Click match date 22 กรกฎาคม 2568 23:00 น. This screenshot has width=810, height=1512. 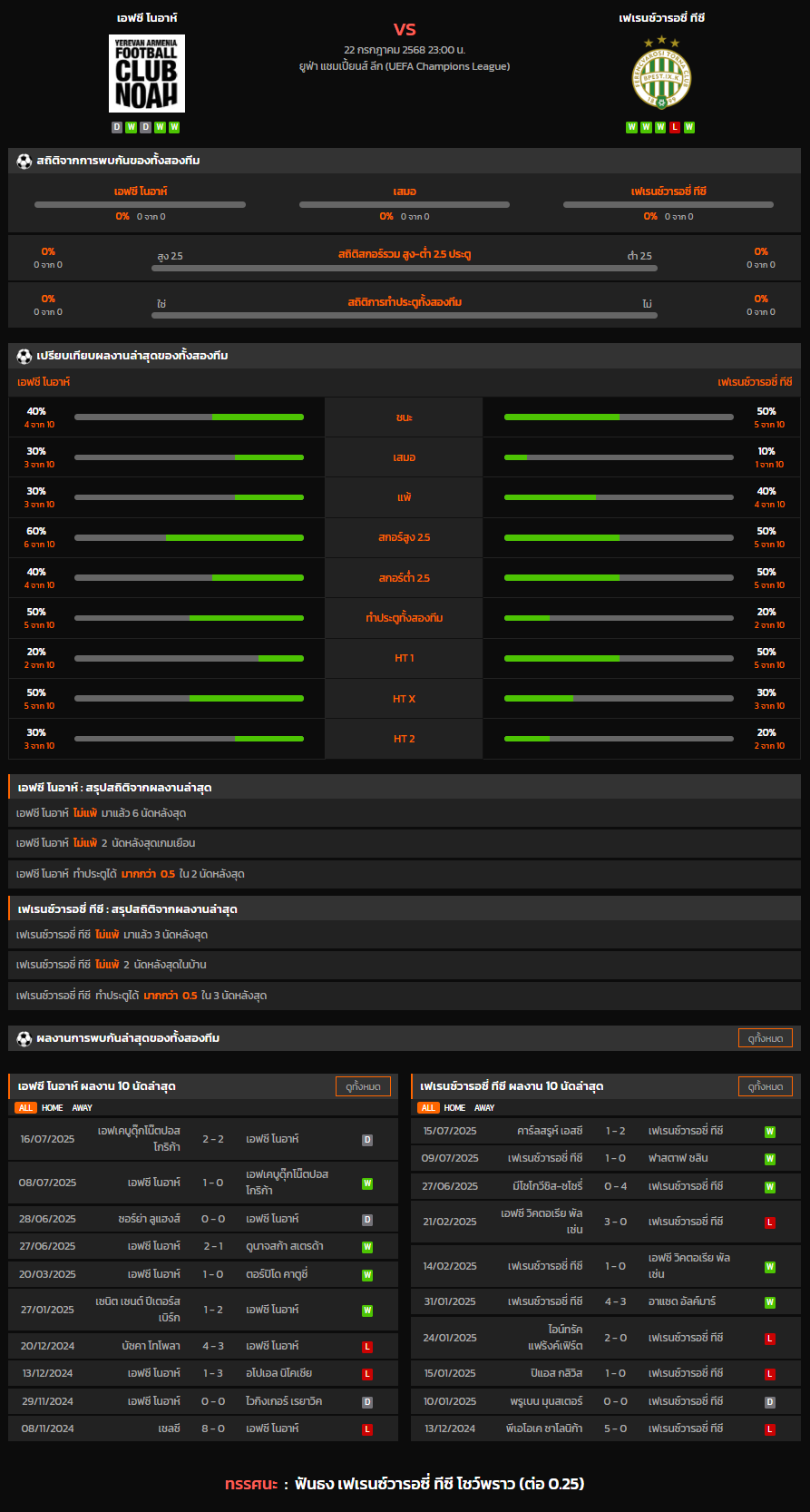click(x=405, y=50)
